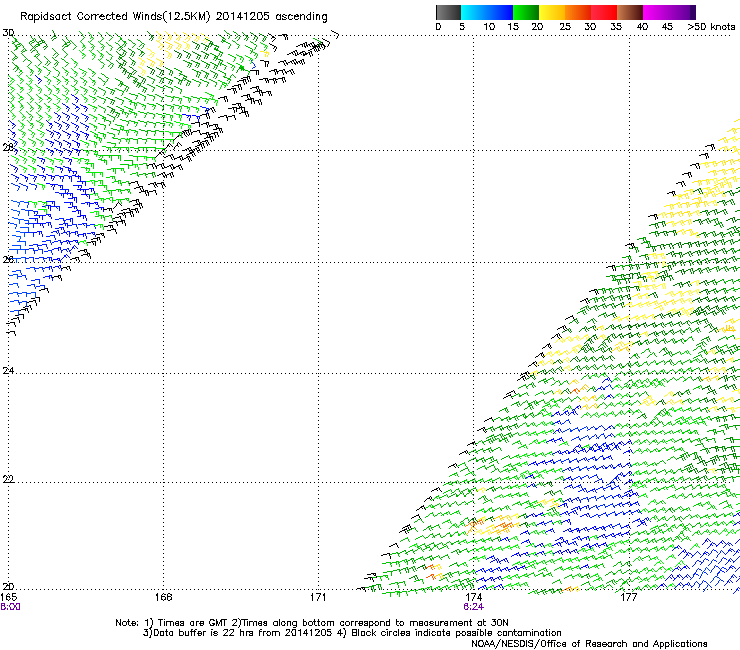Image resolution: width=740 pixels, height=650 pixels.
Task: Click the purple time label '6:00'
Action: 10,607
